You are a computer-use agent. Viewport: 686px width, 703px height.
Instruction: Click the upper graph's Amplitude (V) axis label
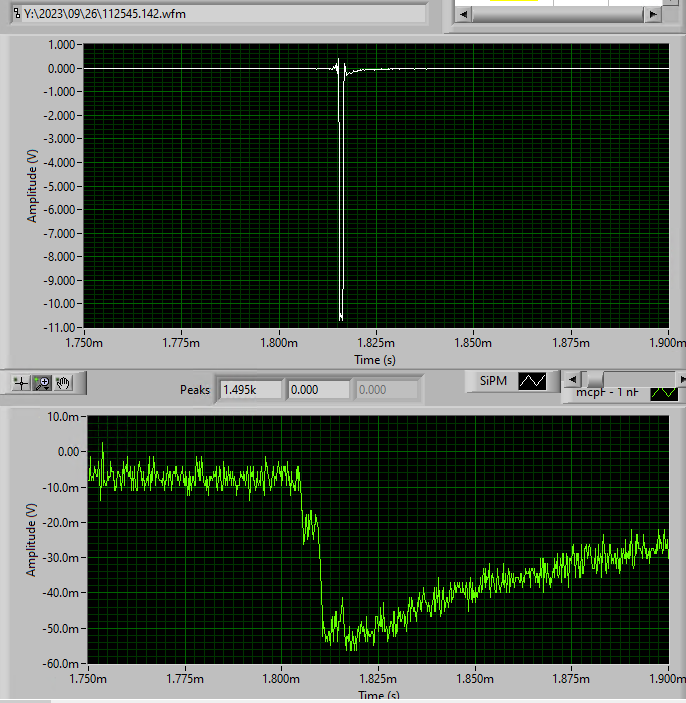click(32, 186)
